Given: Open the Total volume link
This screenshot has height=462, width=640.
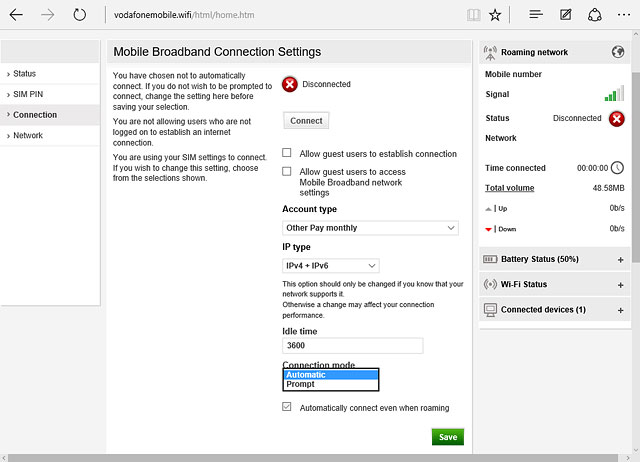Looking at the screenshot, I should point(509,188).
